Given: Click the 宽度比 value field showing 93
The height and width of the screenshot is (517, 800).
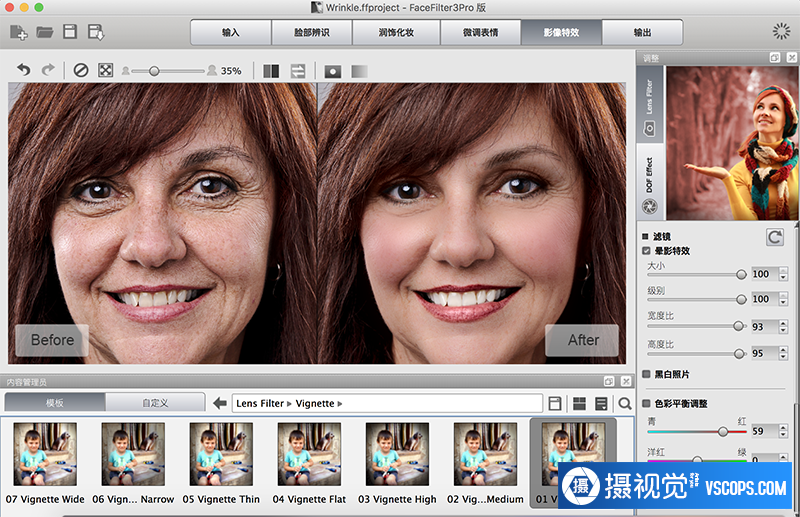Looking at the screenshot, I should click(764, 327).
